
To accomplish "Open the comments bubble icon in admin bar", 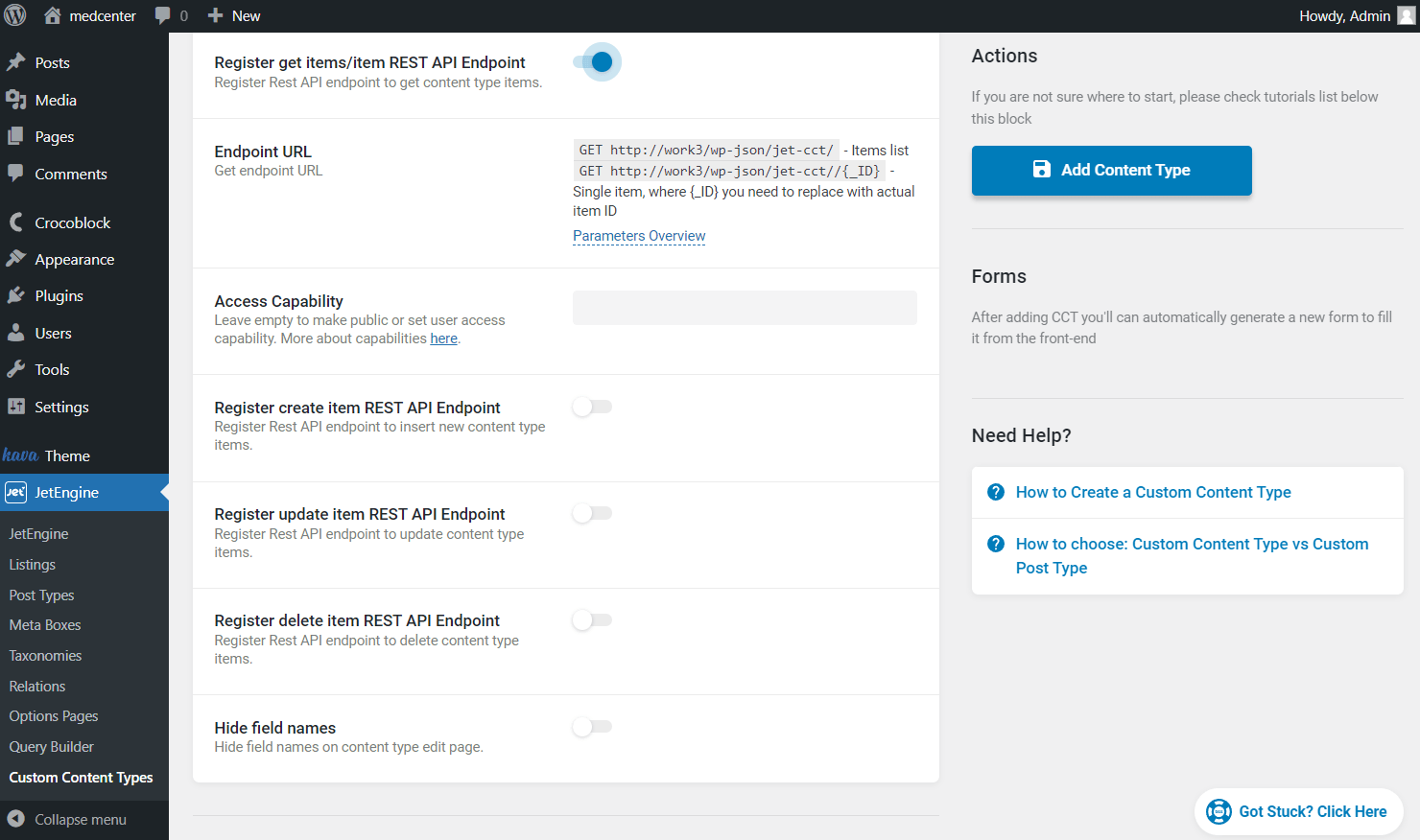I will tap(163, 15).
